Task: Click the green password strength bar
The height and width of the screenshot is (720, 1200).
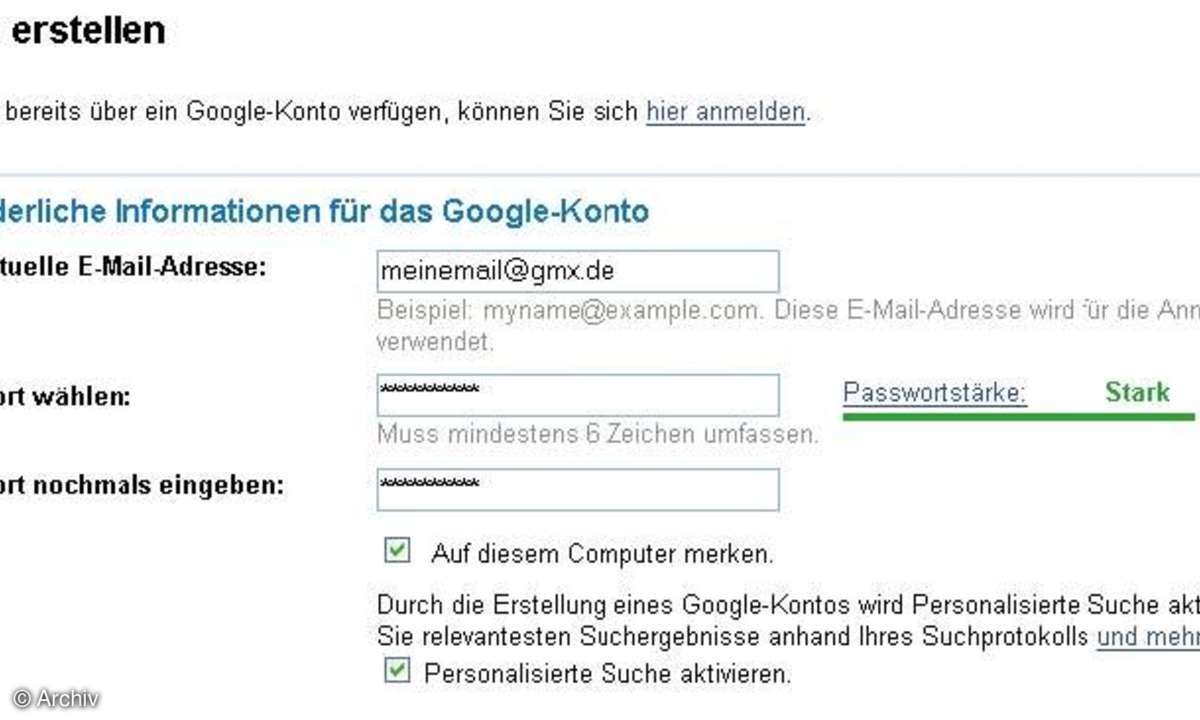Action: coord(1018,415)
